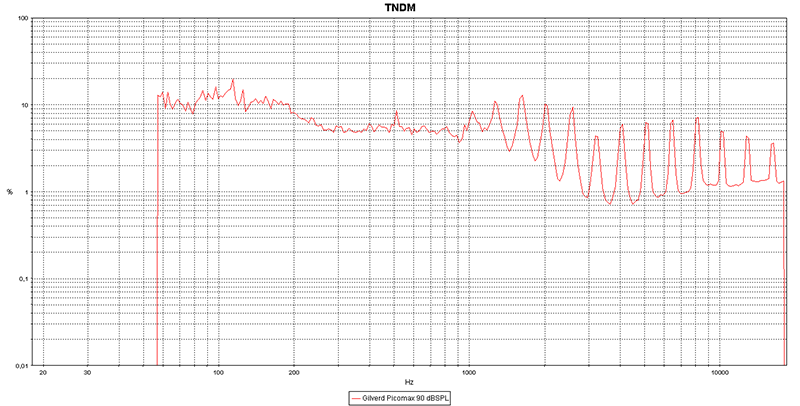Click the x-axis tick label "20"
800x406 pixels.
tap(43, 372)
